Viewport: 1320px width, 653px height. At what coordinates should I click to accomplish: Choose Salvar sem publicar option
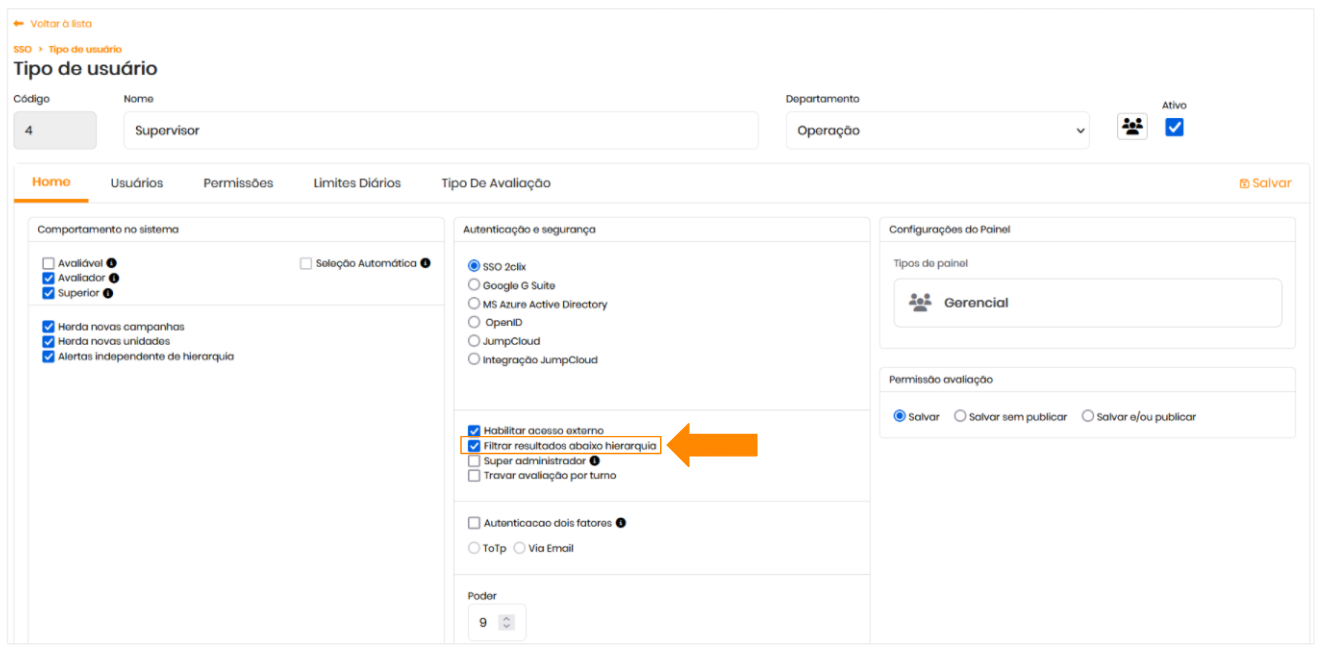tap(960, 417)
